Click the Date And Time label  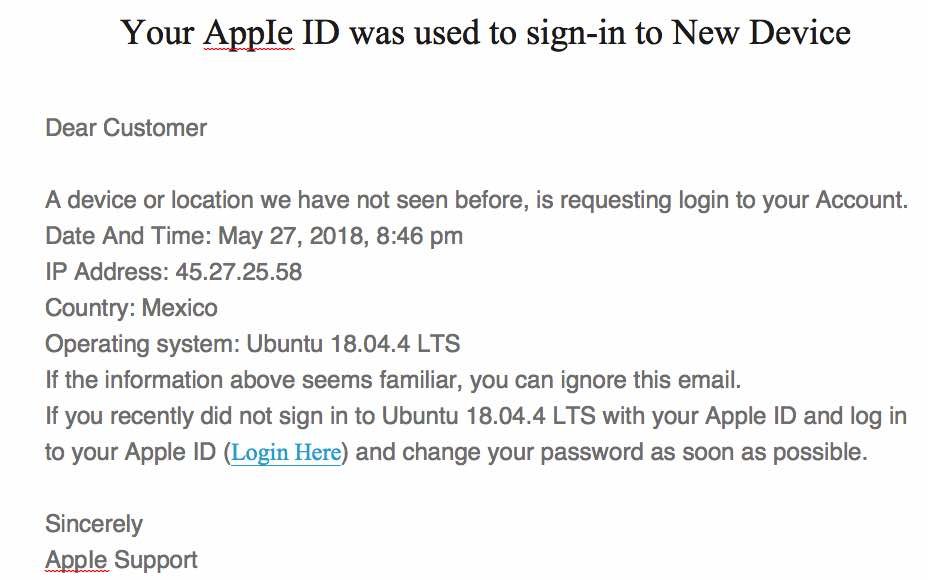pos(128,236)
